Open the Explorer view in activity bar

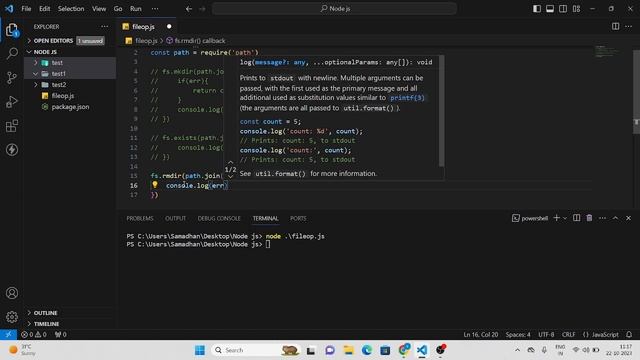tap(12, 30)
